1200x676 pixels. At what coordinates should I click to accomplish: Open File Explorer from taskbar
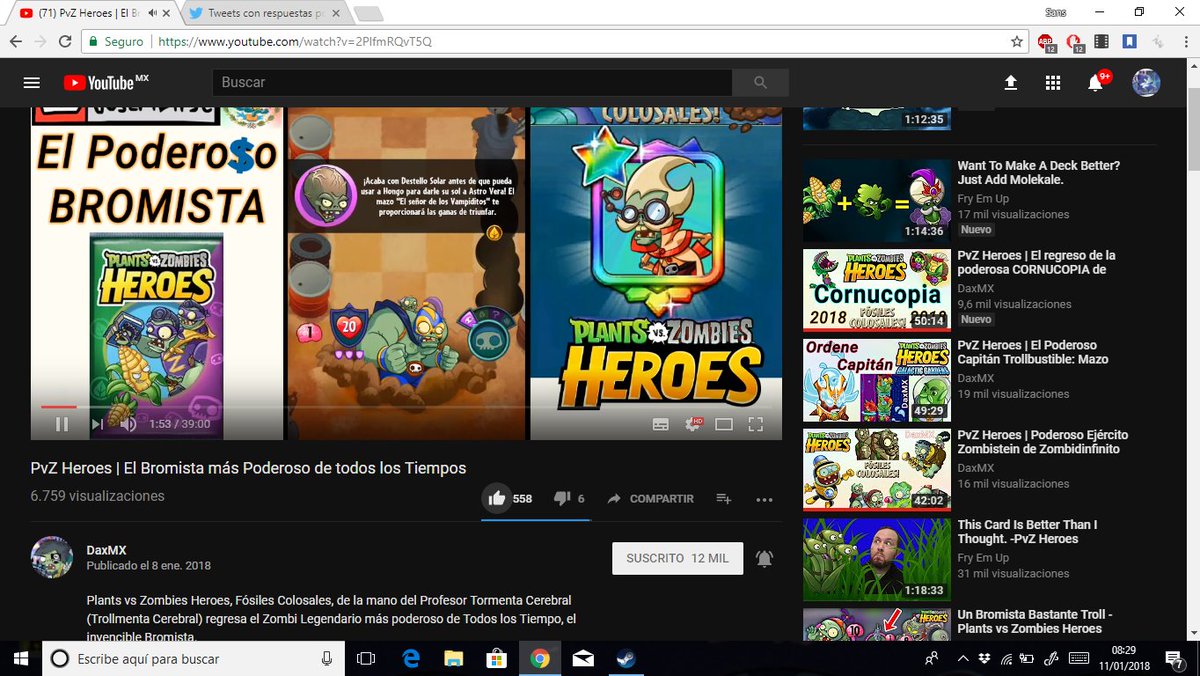point(453,658)
